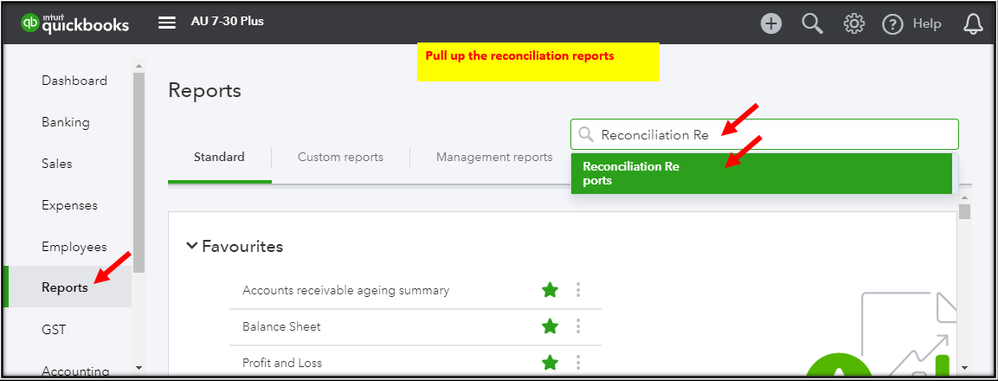Open the Balance Sheet report

click(x=281, y=326)
